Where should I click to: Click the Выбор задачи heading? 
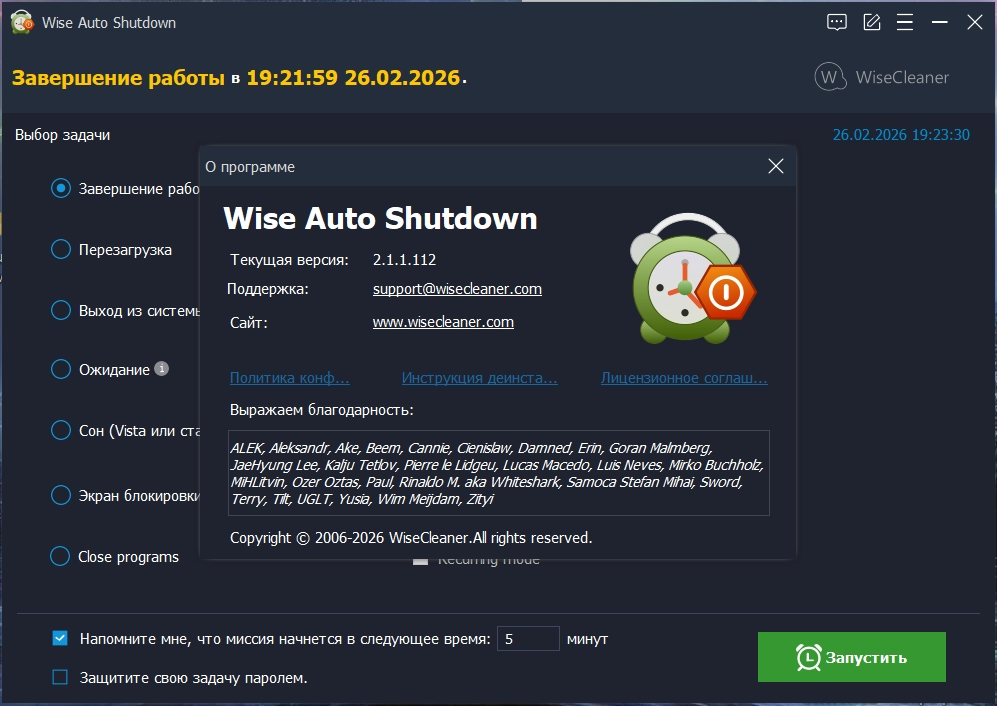click(x=62, y=135)
